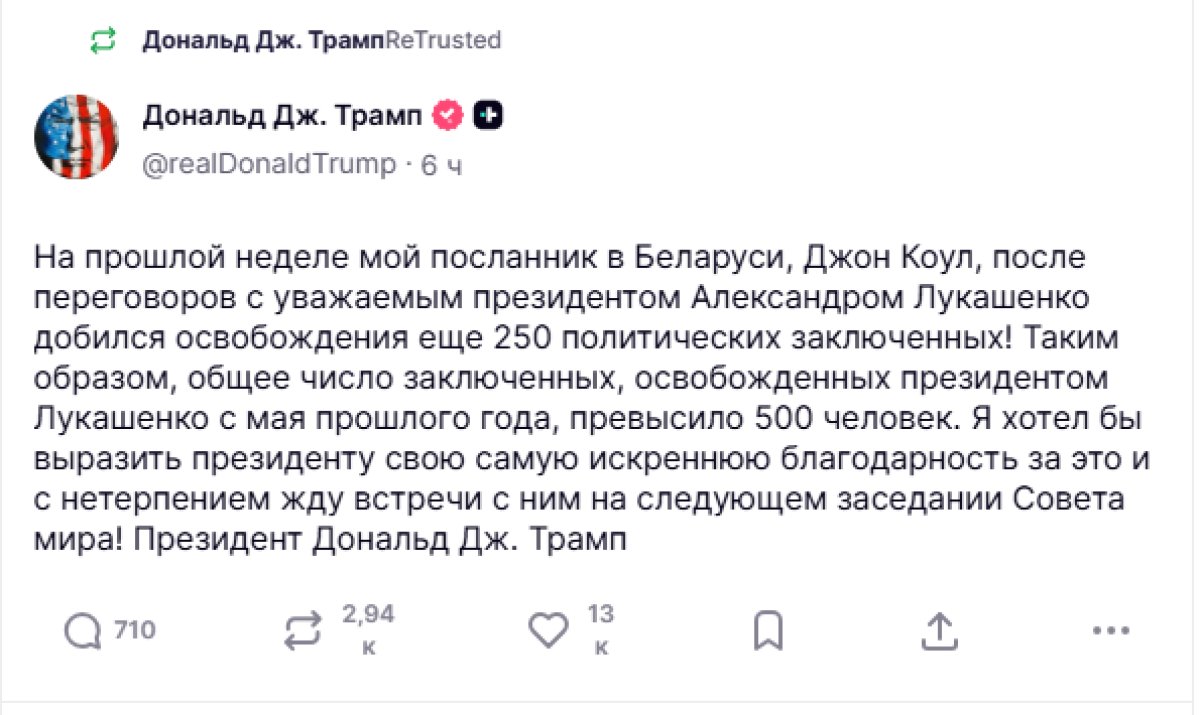Toggle the ReTruth arrows below the post
The height and width of the screenshot is (715, 1200).
coord(303,630)
